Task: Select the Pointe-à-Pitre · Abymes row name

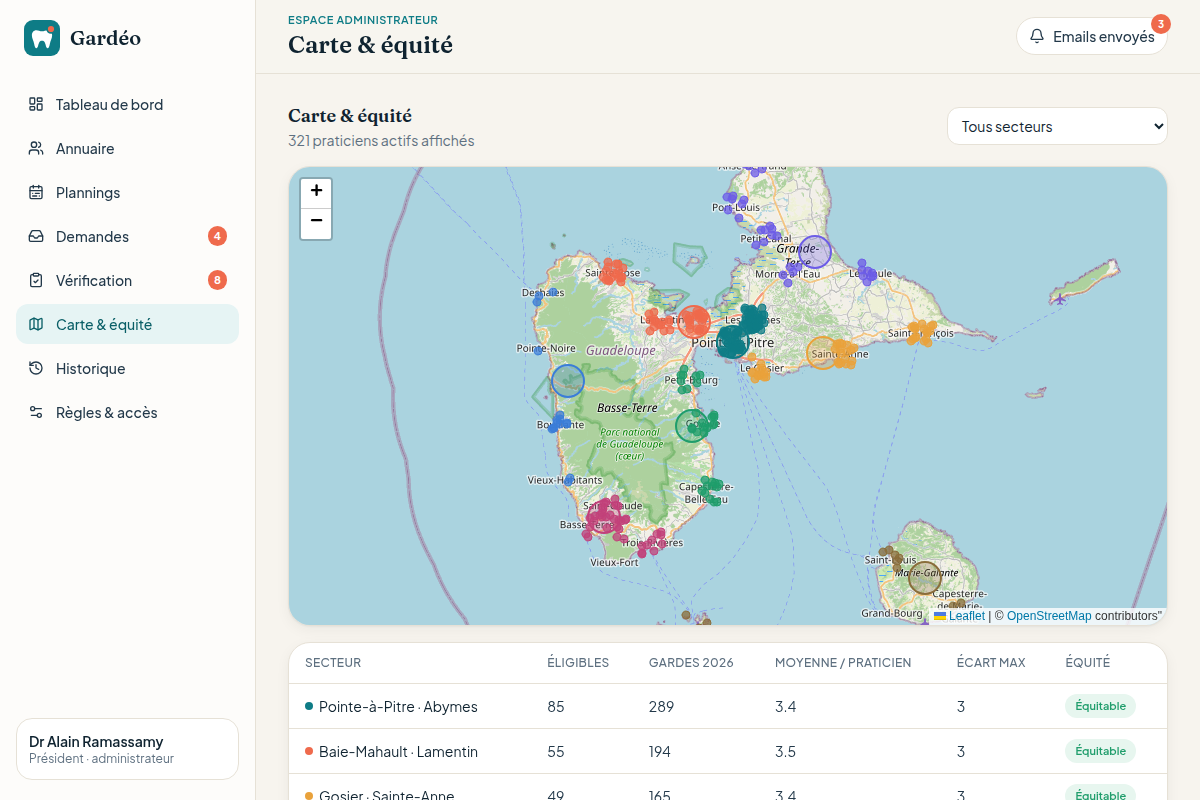Action: (x=398, y=706)
